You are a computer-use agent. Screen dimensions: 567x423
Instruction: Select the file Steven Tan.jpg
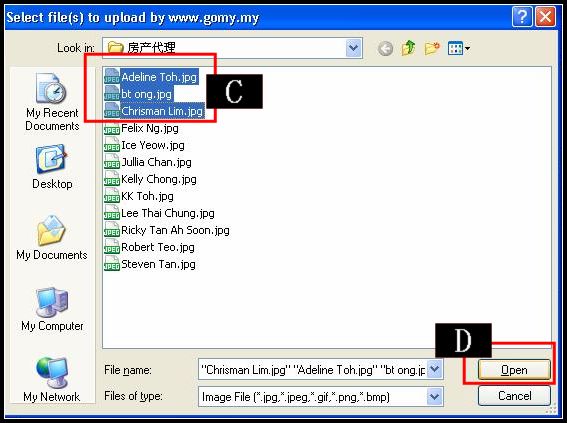click(150, 264)
